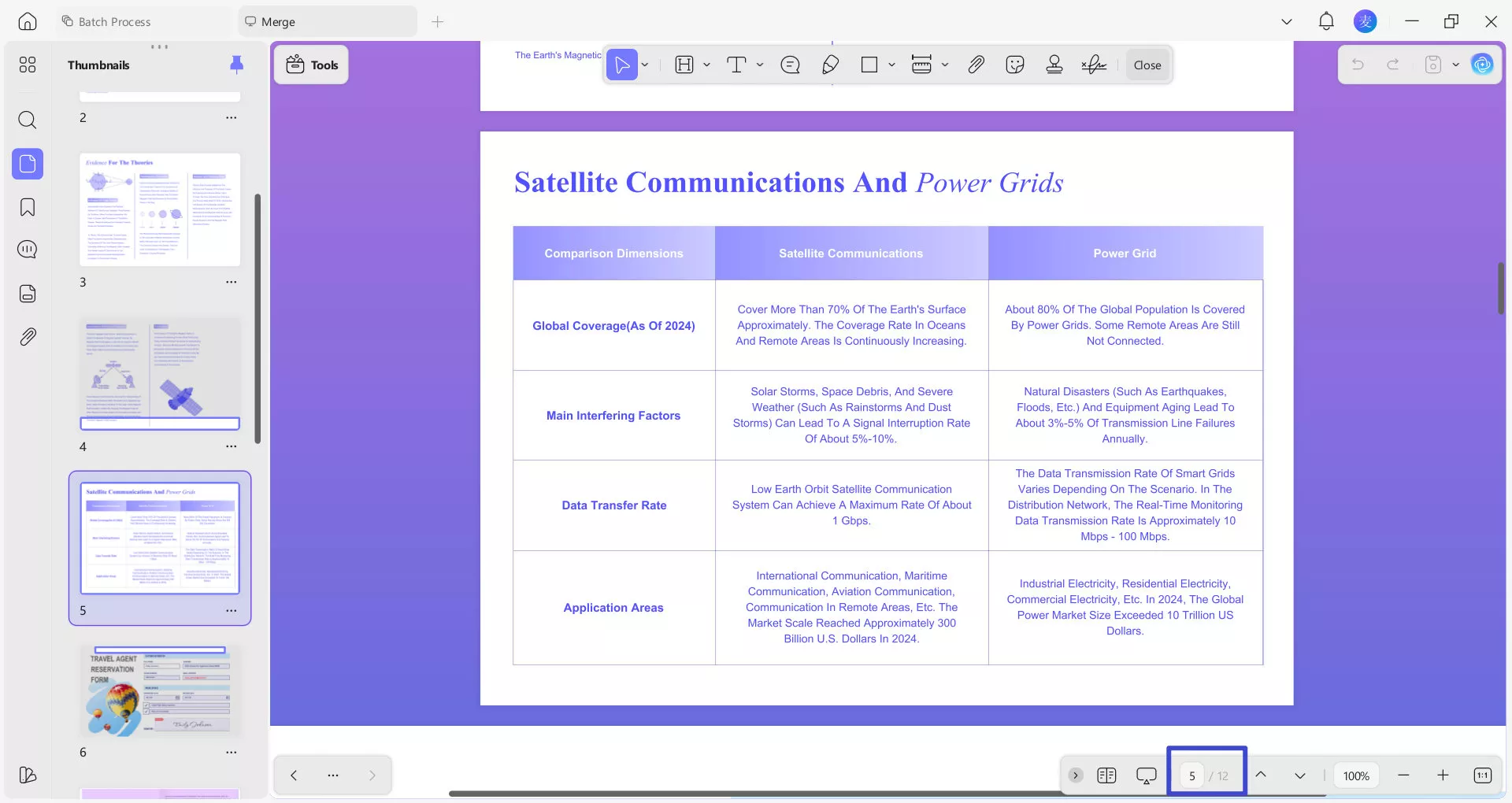The height and width of the screenshot is (803, 1512).
Task: Open options for page 4 thumbnail
Action: [231, 446]
